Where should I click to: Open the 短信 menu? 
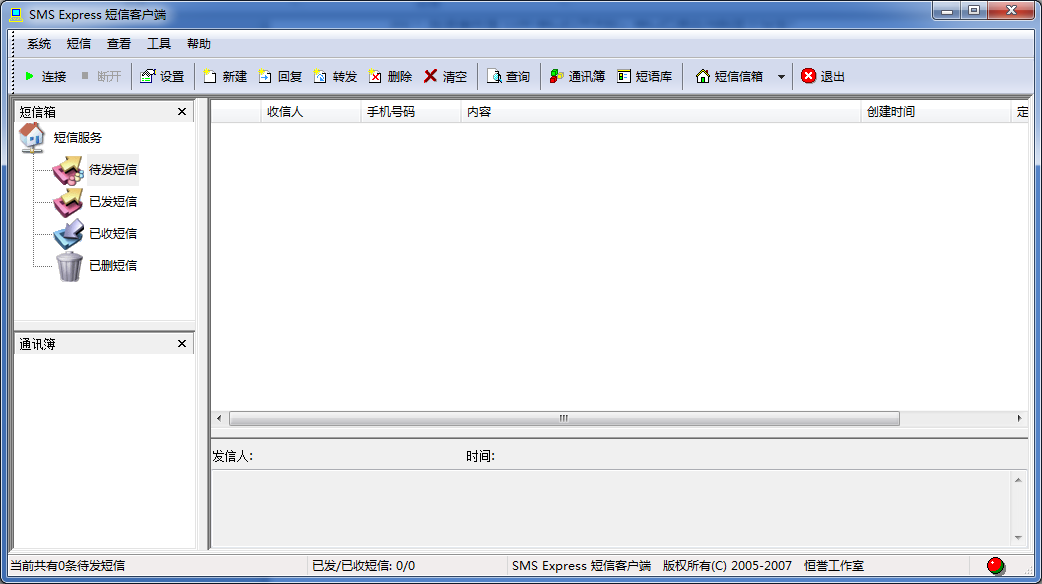(79, 44)
